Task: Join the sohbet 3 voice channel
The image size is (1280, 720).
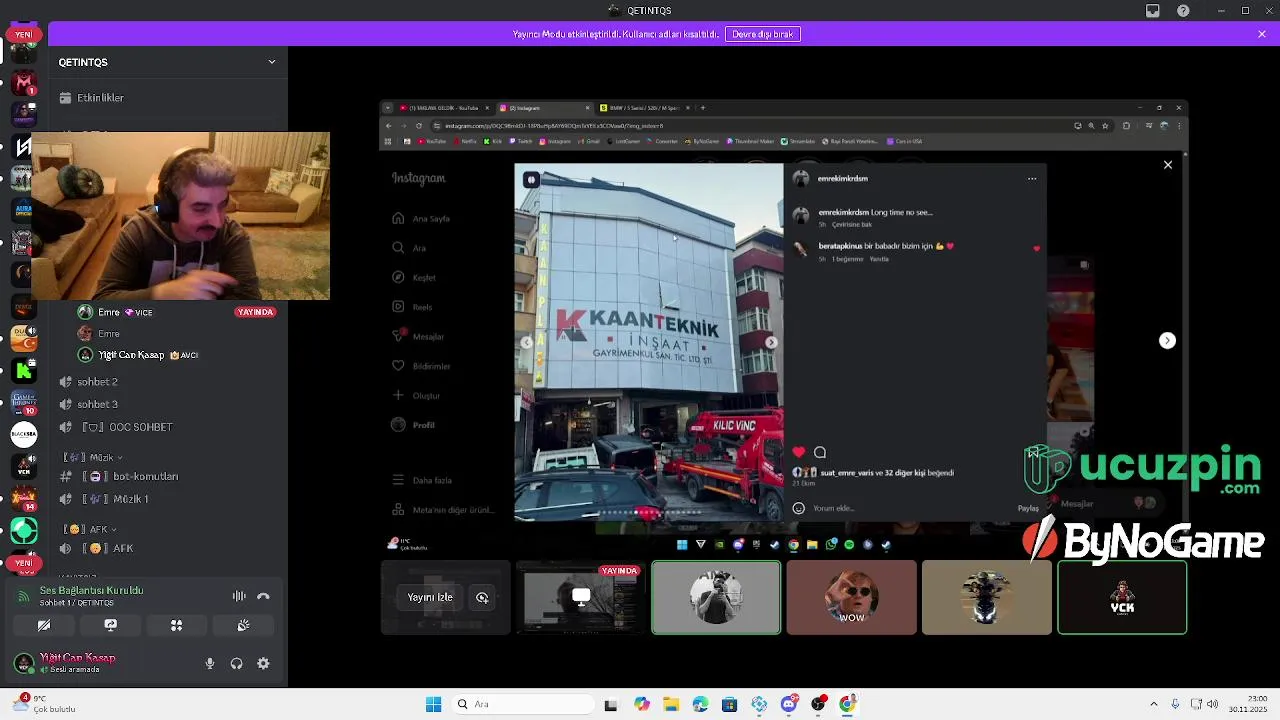Action: coord(97,404)
